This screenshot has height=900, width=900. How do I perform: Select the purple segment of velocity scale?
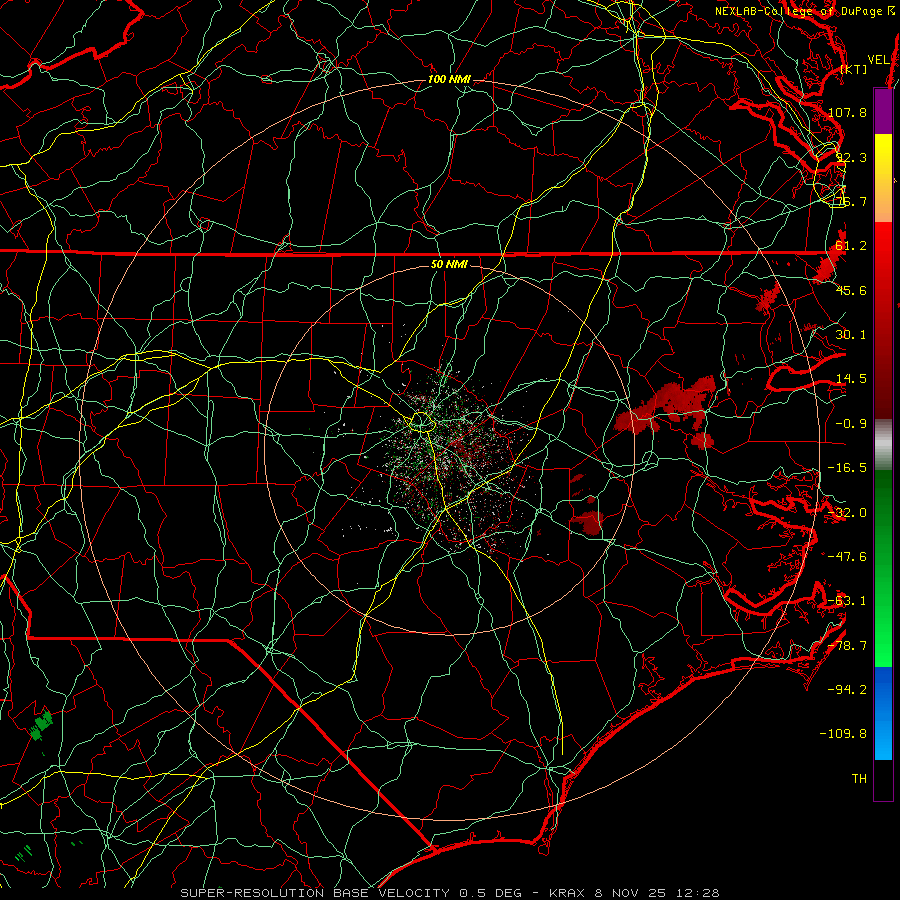click(x=883, y=111)
